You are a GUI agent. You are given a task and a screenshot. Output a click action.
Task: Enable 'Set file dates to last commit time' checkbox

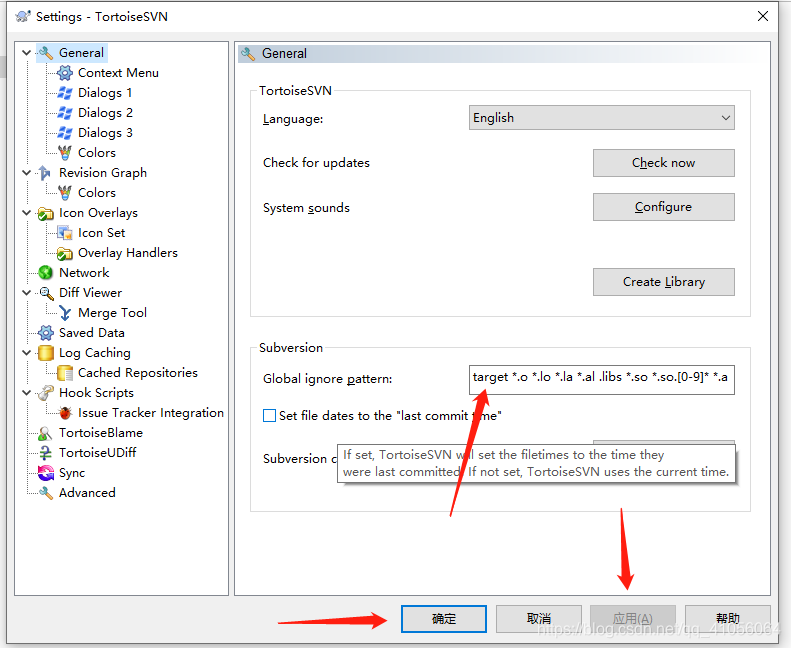coord(269,416)
